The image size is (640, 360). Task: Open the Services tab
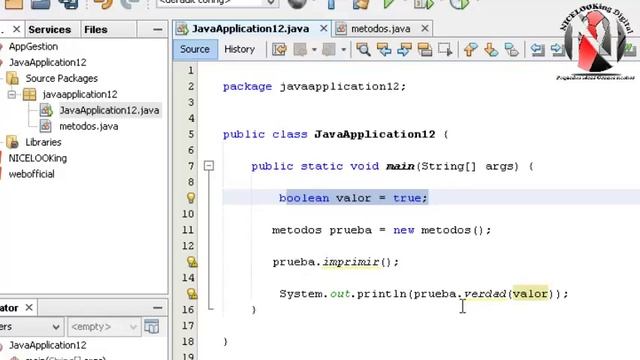coord(49,29)
